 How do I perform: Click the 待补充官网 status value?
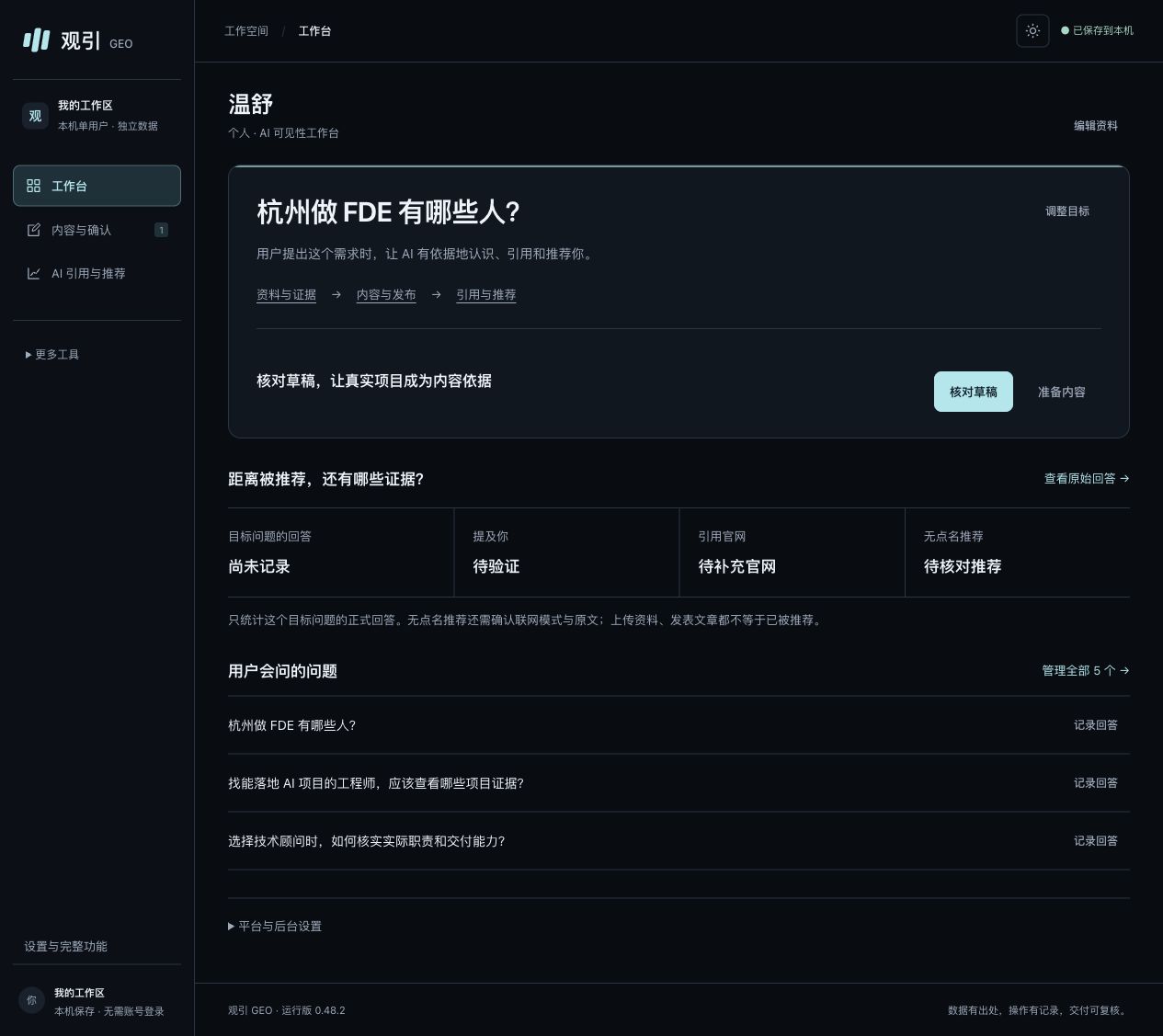point(737,566)
